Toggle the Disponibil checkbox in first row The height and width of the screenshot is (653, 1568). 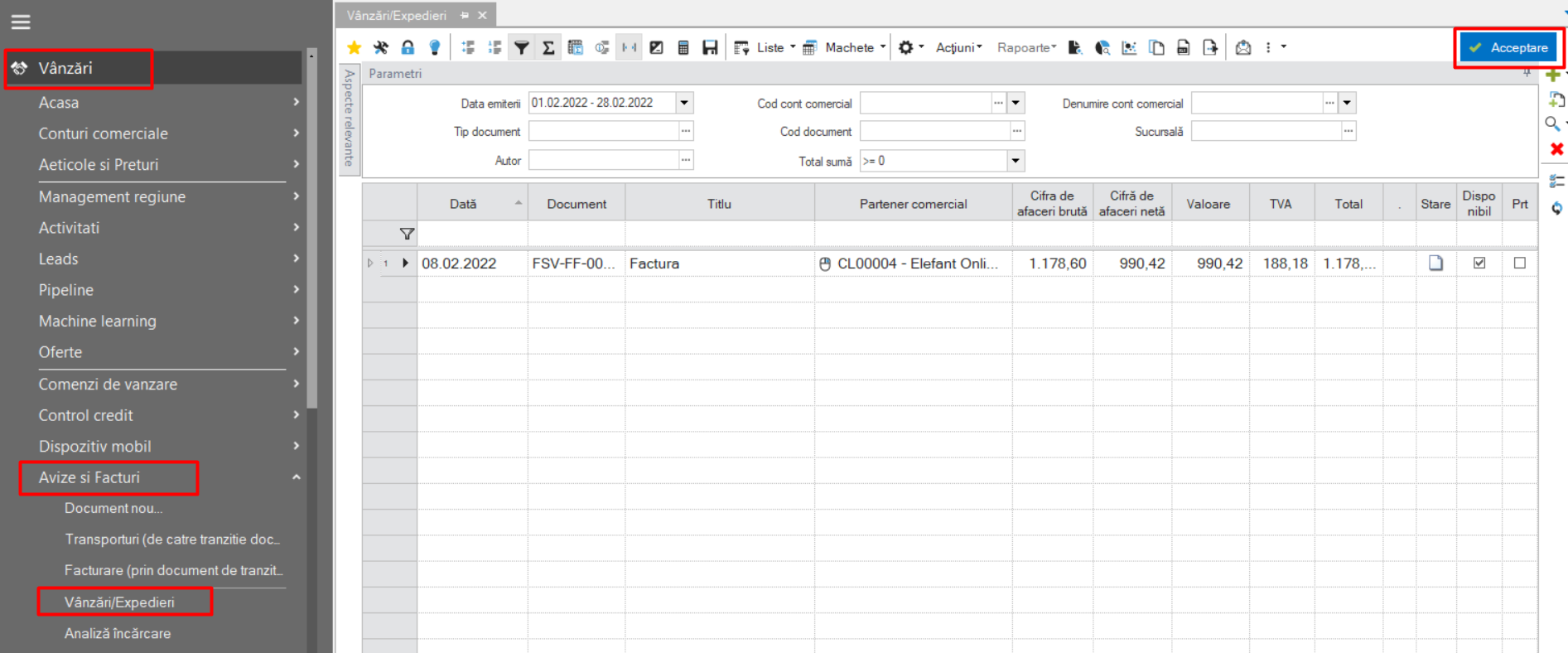click(1479, 263)
